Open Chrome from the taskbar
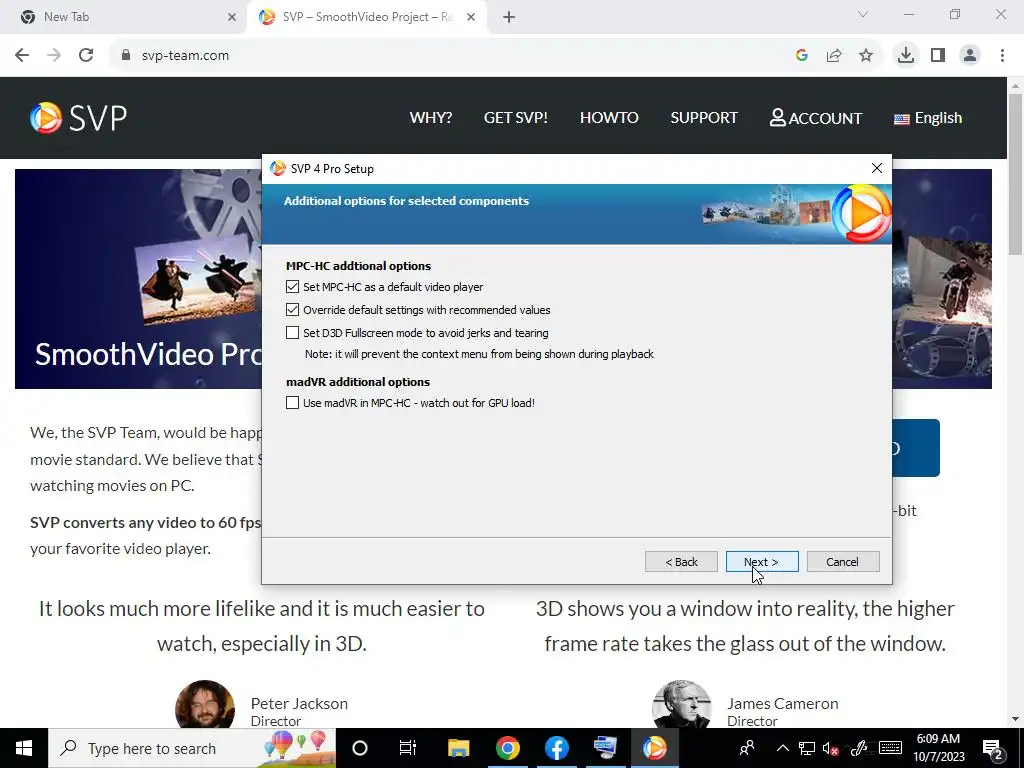This screenshot has width=1024, height=768. pos(507,748)
